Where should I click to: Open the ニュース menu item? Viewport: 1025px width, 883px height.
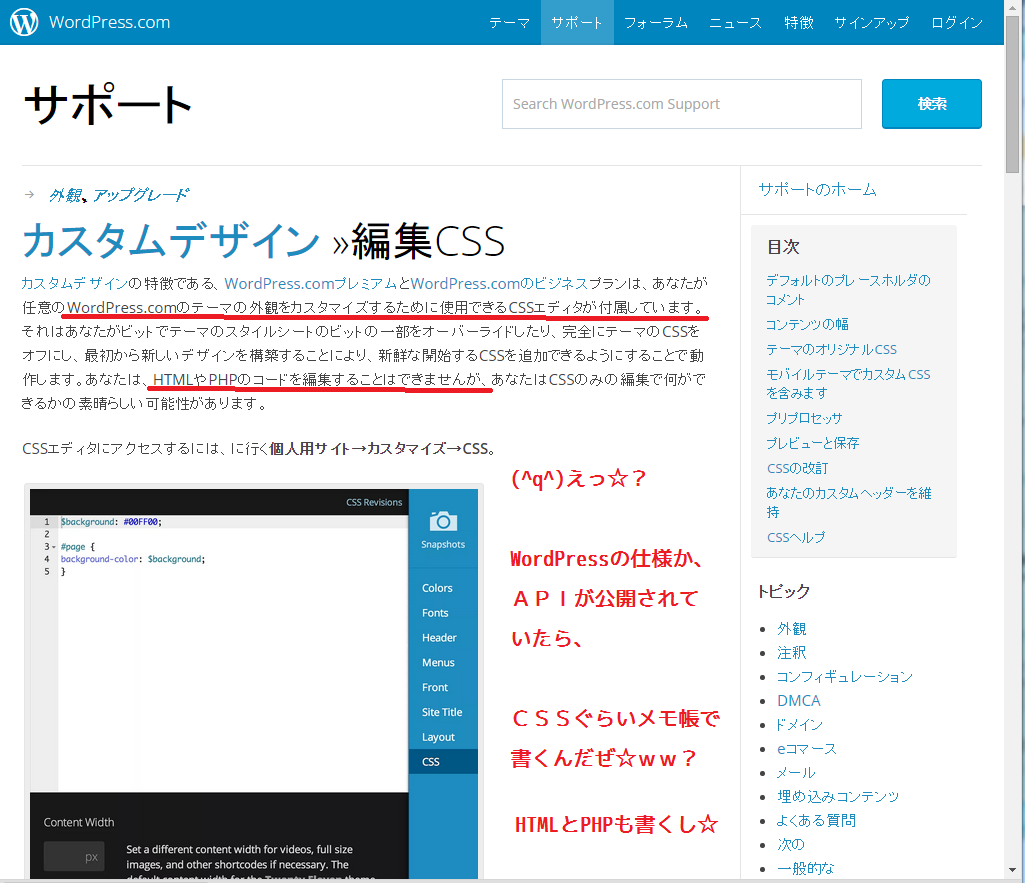735,23
